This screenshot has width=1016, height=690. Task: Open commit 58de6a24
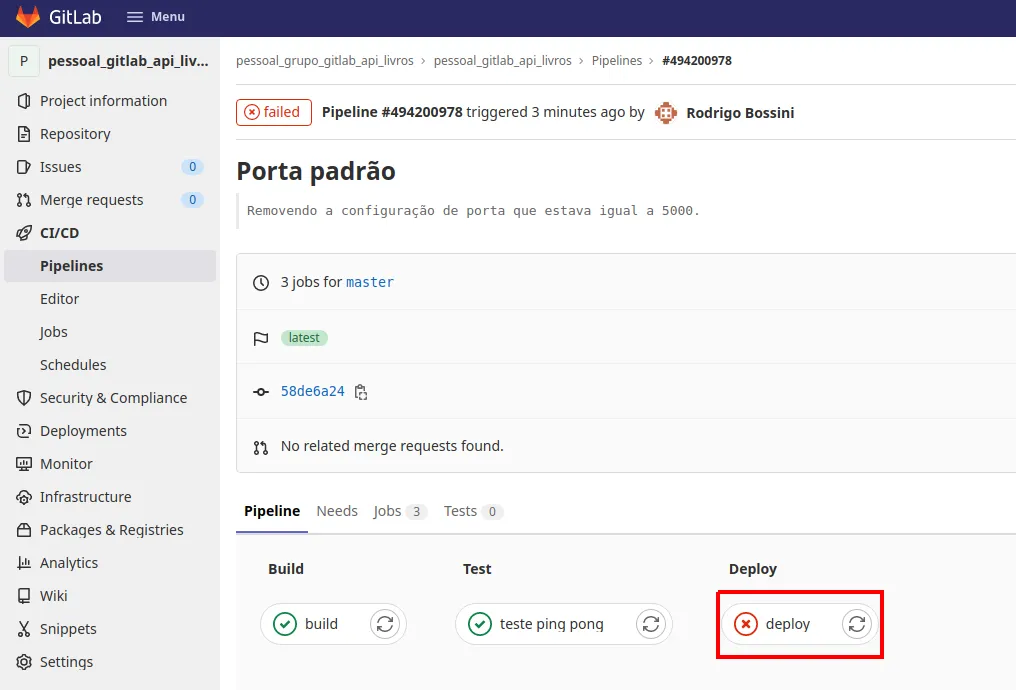coord(312,391)
